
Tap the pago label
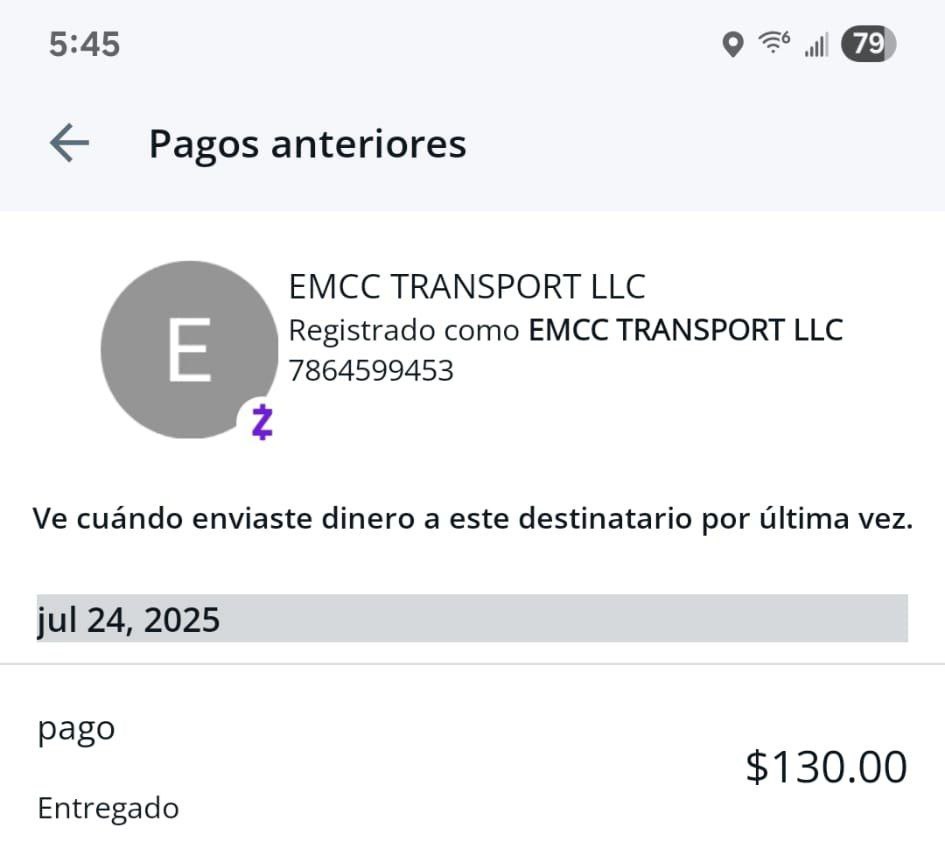(x=76, y=728)
